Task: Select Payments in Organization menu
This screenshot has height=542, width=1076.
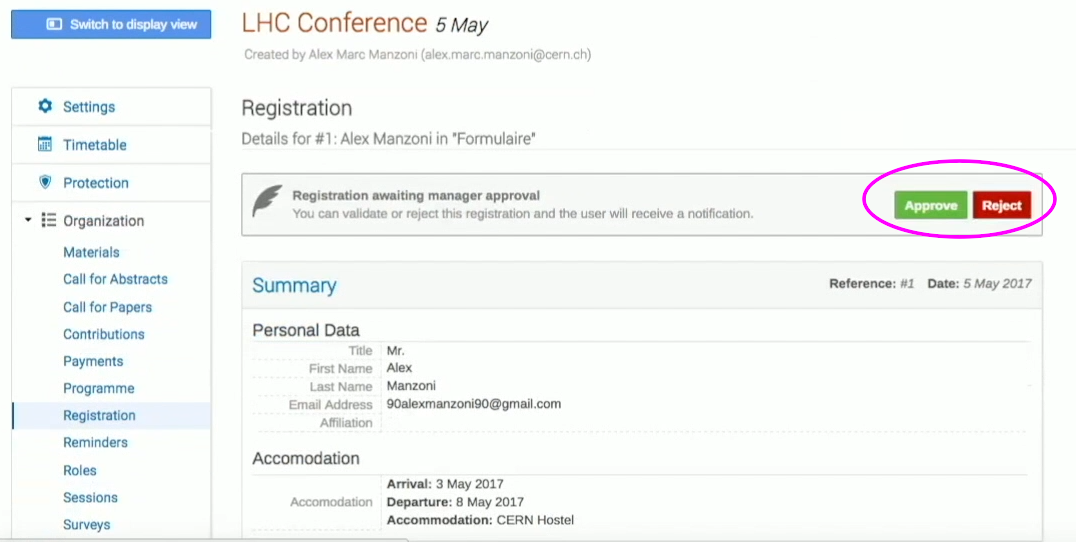Action: point(93,362)
